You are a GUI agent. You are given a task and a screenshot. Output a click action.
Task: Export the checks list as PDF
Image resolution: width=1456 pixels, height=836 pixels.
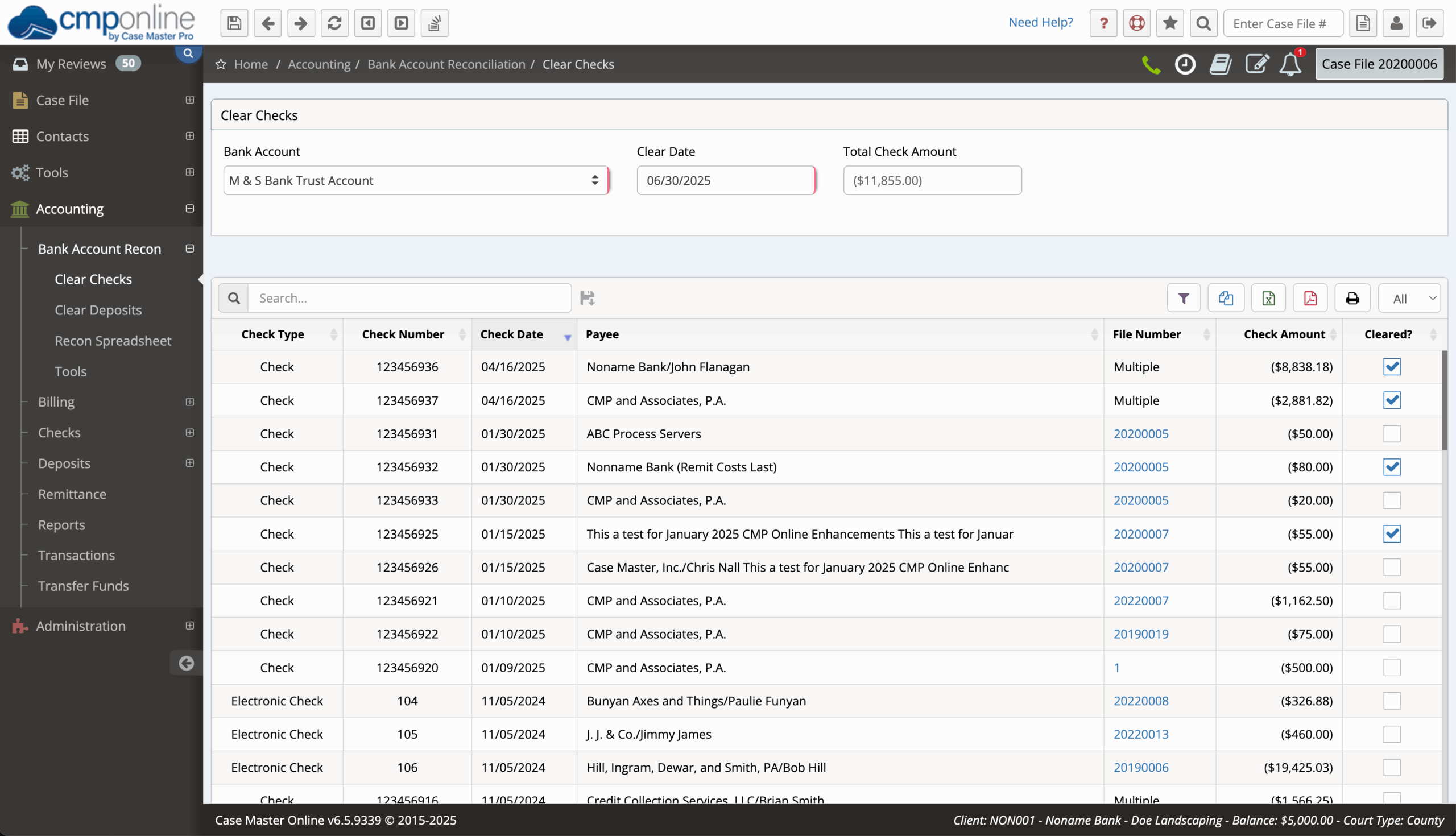click(1310, 297)
